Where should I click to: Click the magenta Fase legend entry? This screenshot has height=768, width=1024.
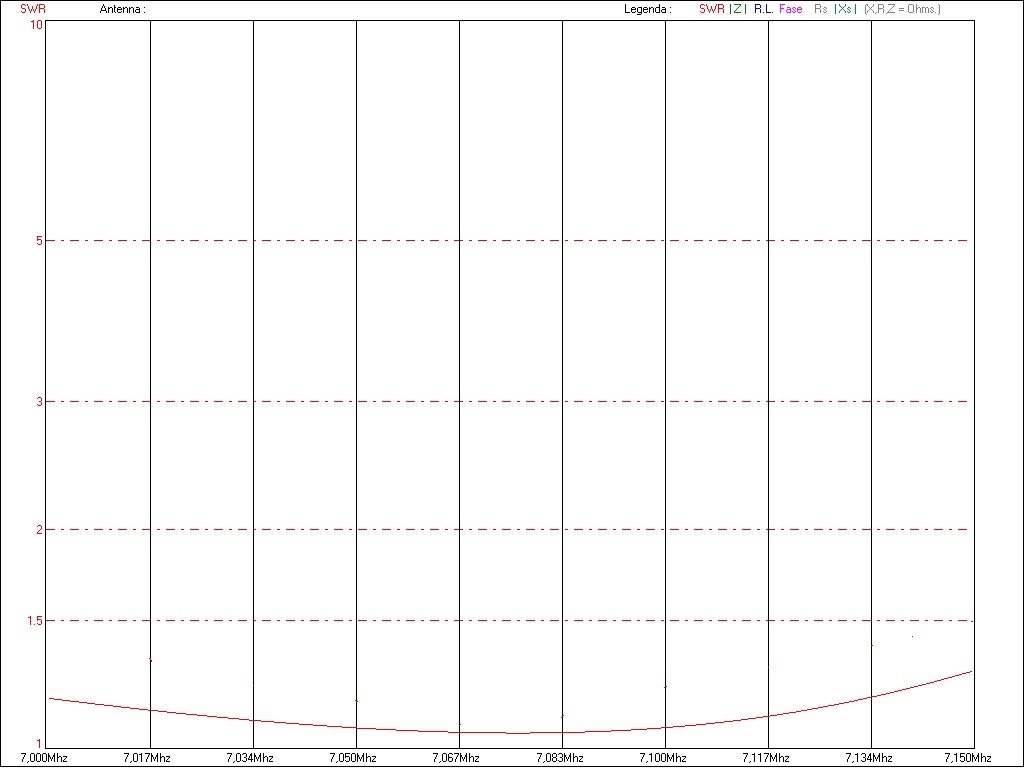790,9
